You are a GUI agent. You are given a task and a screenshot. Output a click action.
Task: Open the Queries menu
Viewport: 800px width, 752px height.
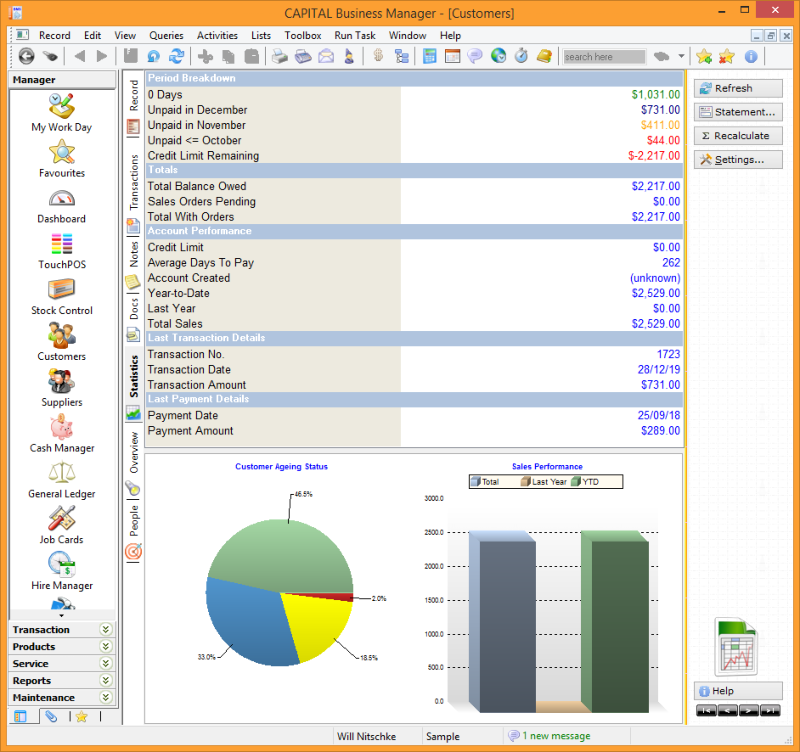(x=166, y=35)
